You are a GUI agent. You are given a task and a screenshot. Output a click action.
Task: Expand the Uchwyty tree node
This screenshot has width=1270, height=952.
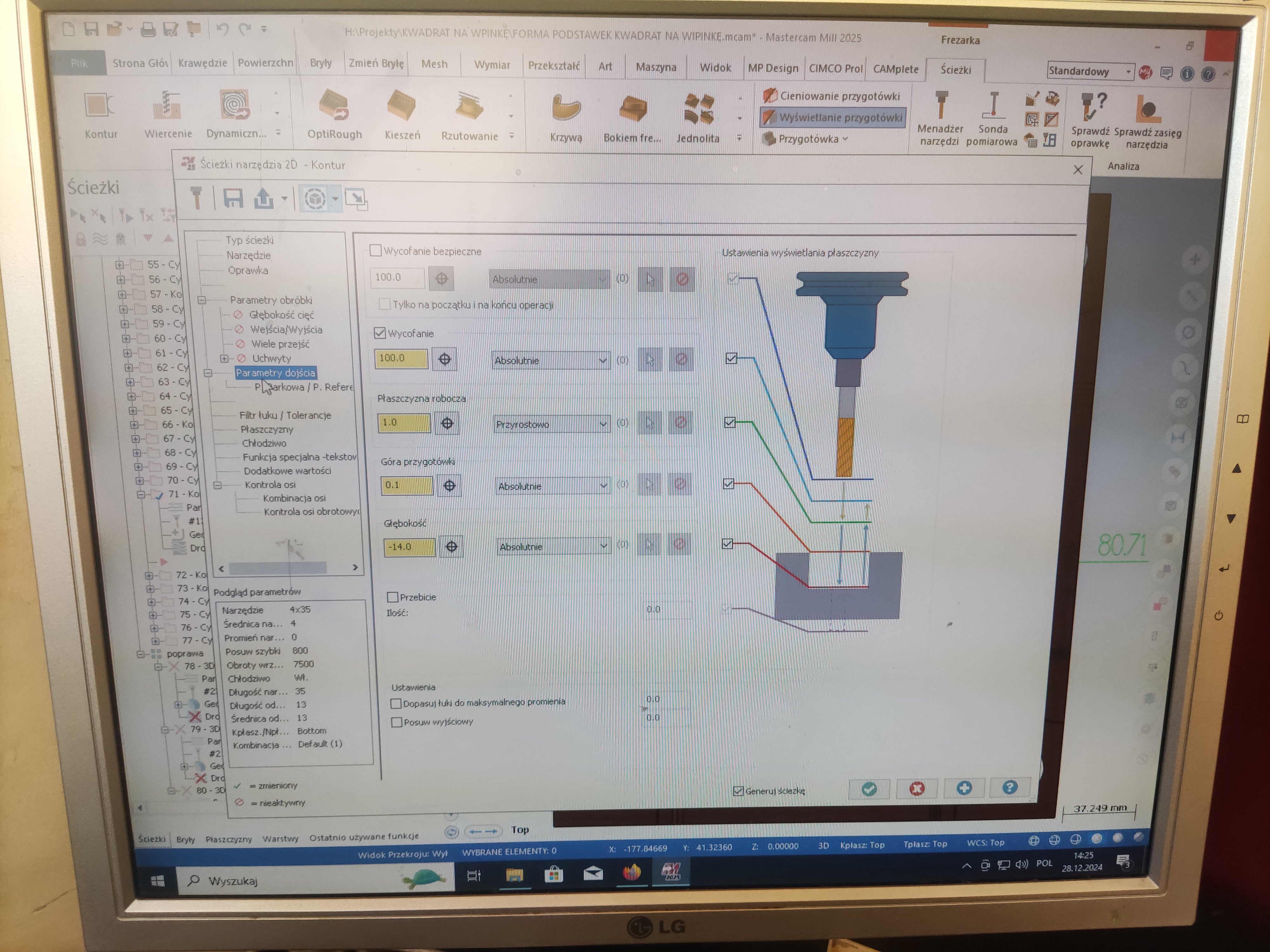[x=224, y=358]
